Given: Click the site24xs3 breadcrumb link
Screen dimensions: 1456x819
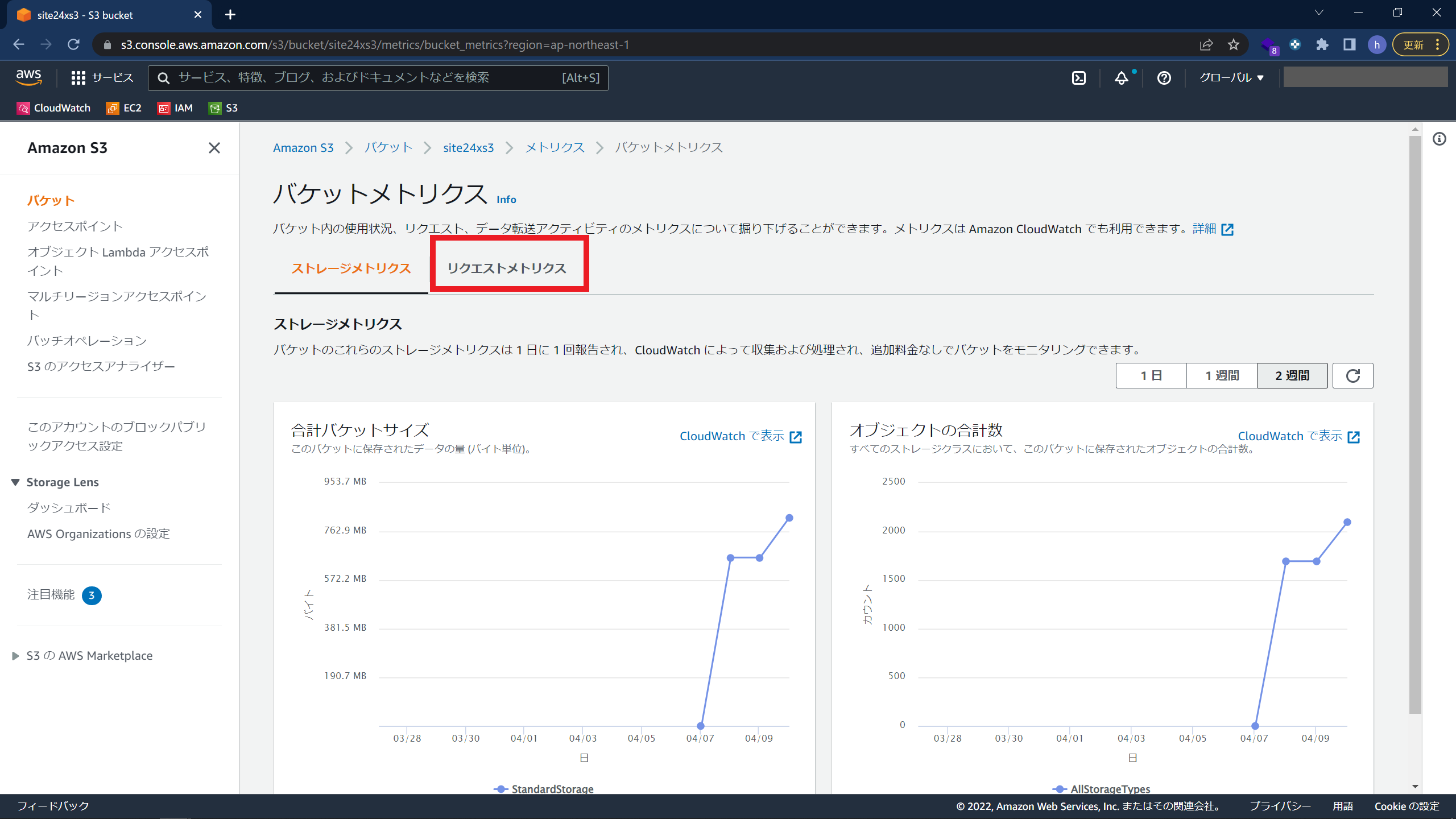Looking at the screenshot, I should click(x=468, y=148).
